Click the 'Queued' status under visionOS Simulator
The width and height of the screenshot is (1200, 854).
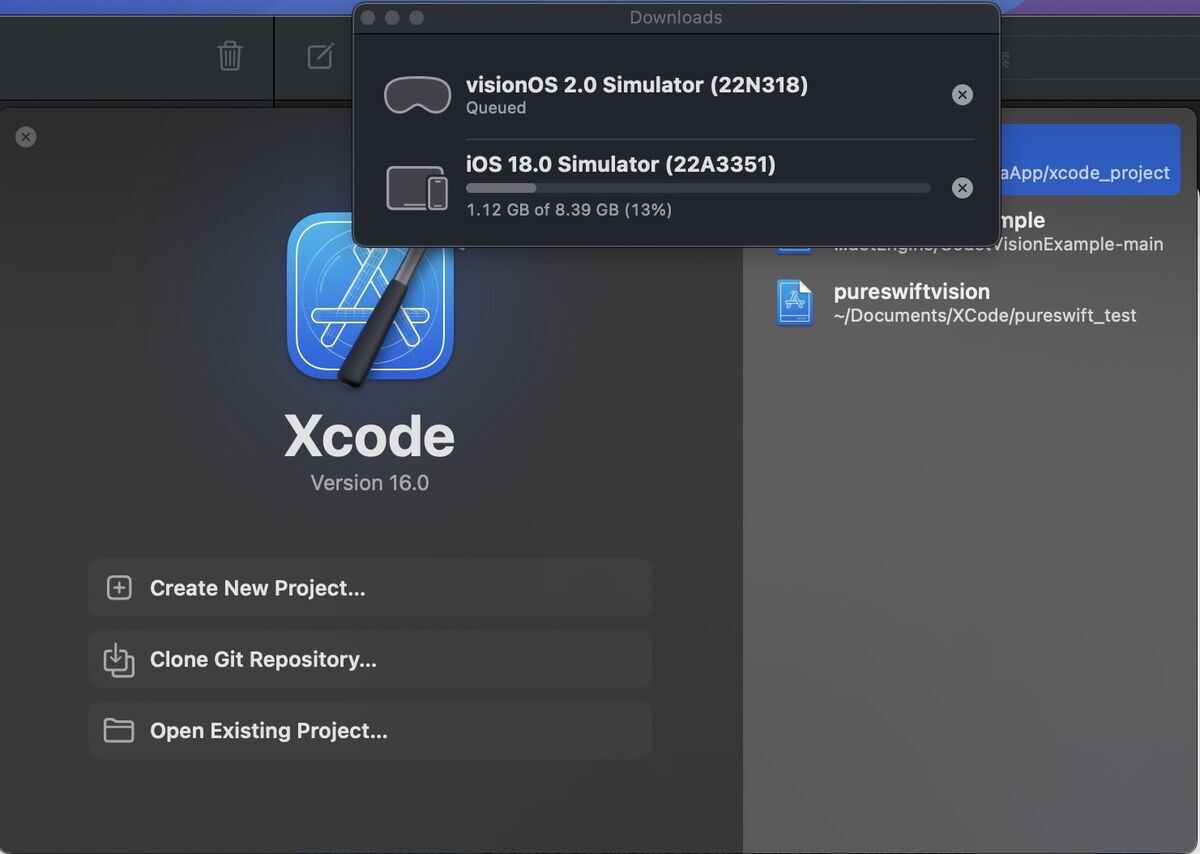pyautogui.click(x=496, y=108)
